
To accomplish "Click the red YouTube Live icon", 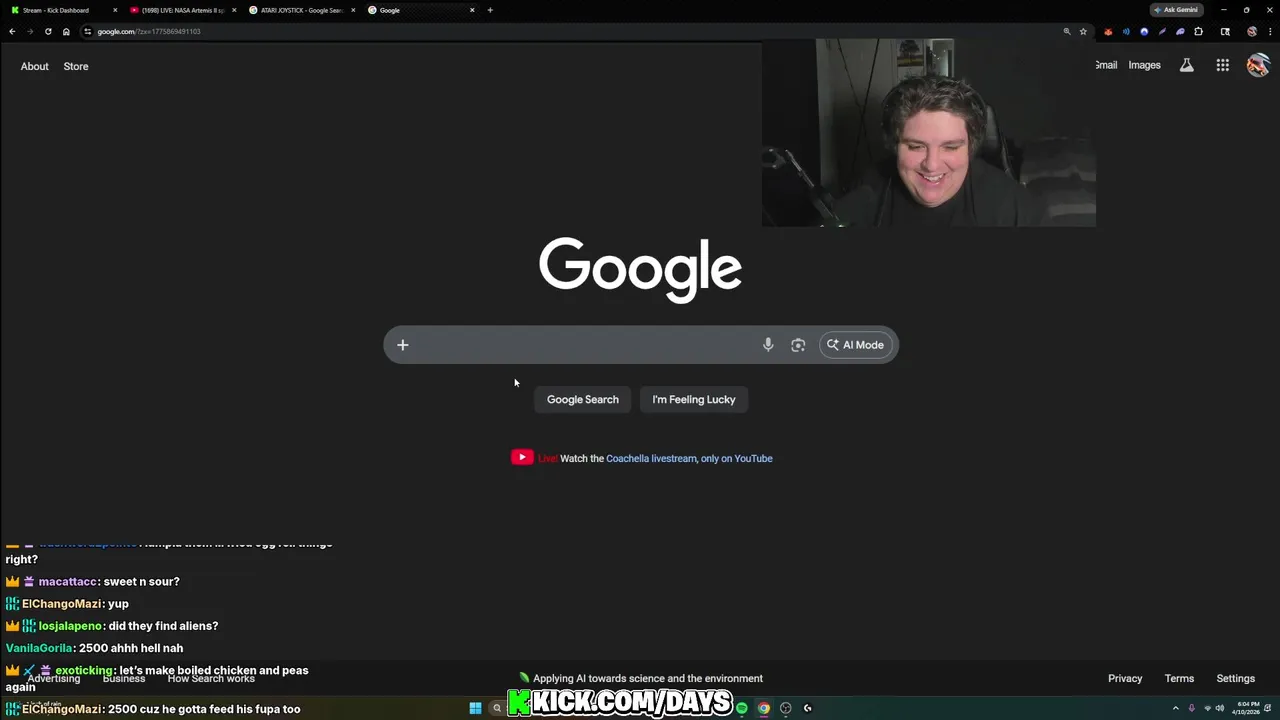I will point(522,457).
